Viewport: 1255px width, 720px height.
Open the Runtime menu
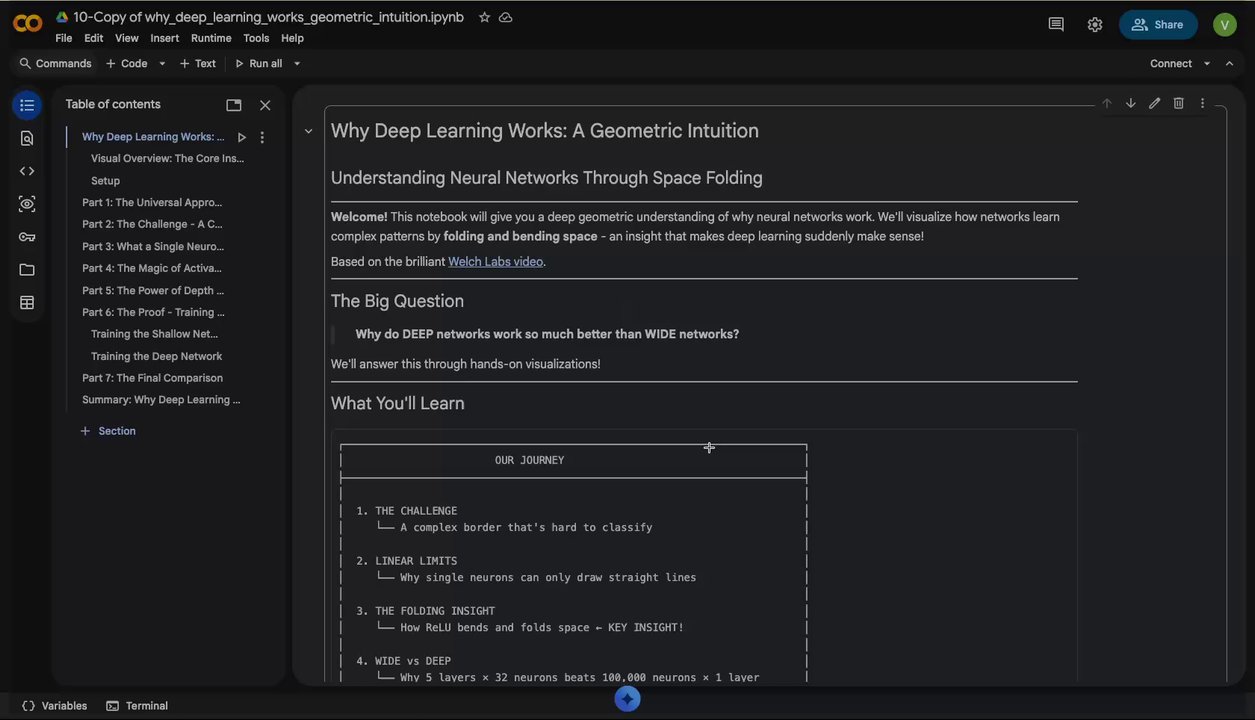click(x=211, y=38)
